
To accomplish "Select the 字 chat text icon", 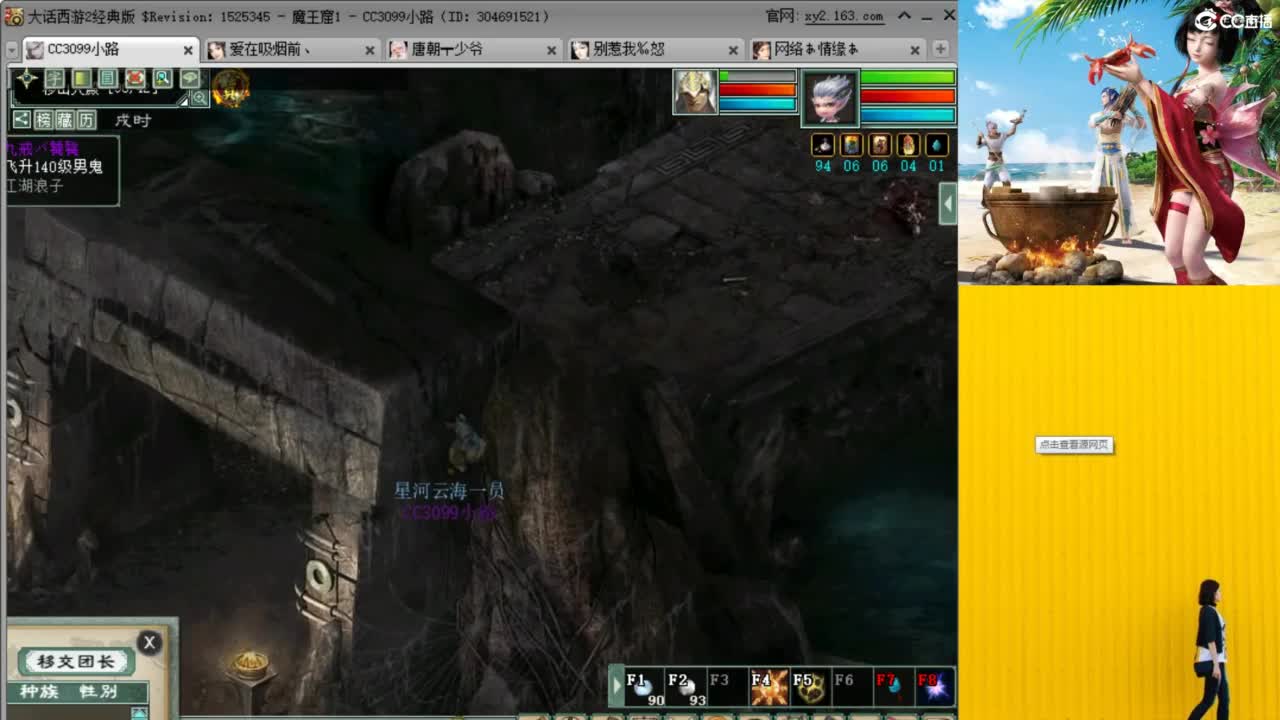I will [x=55, y=78].
